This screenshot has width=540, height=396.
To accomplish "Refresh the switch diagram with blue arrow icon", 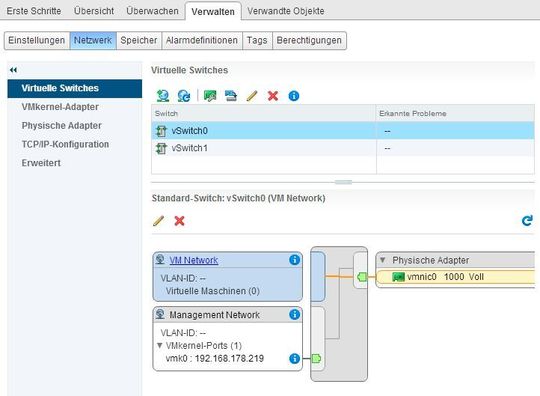I will point(527,220).
